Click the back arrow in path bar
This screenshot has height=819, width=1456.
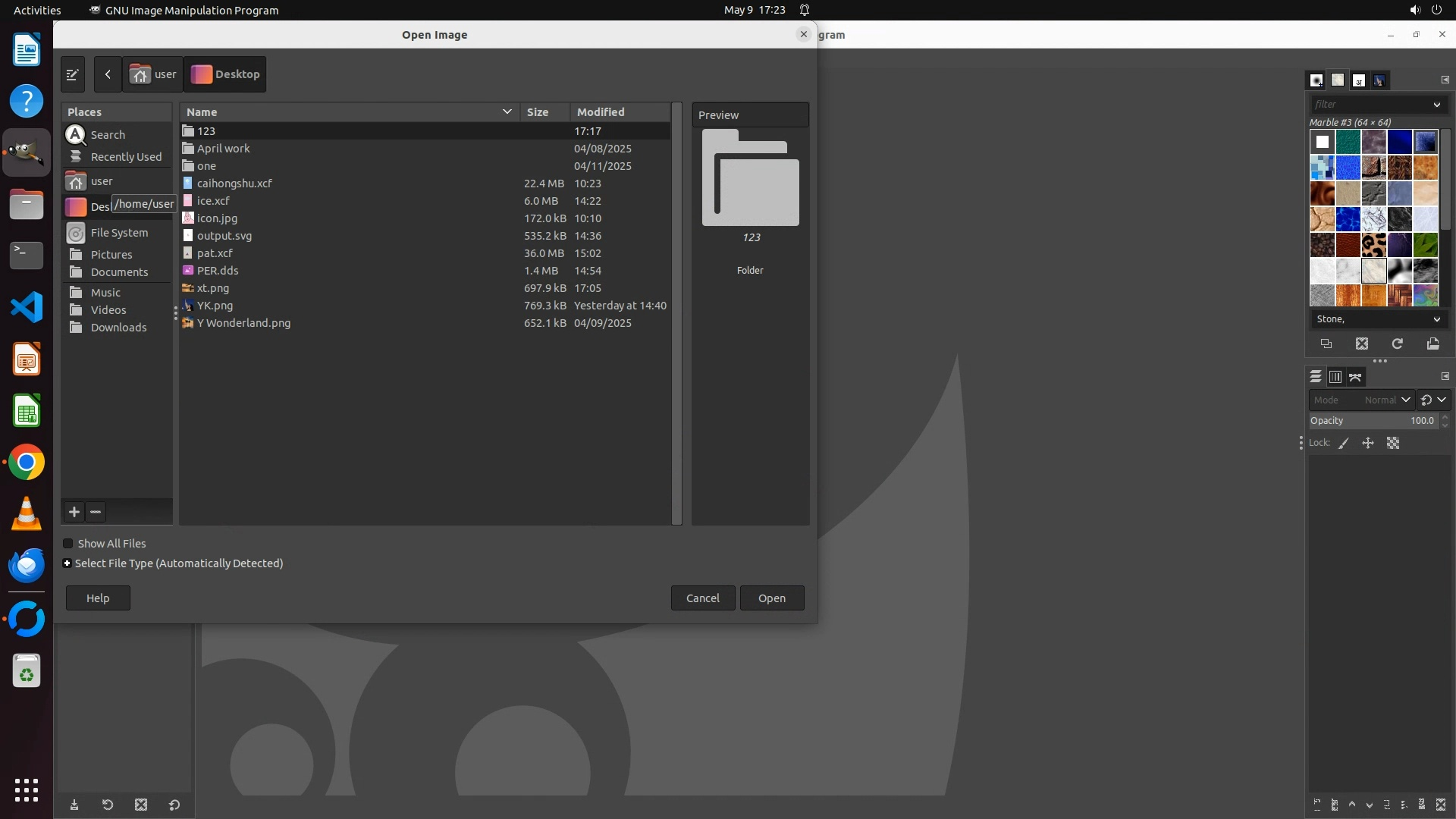tap(108, 74)
